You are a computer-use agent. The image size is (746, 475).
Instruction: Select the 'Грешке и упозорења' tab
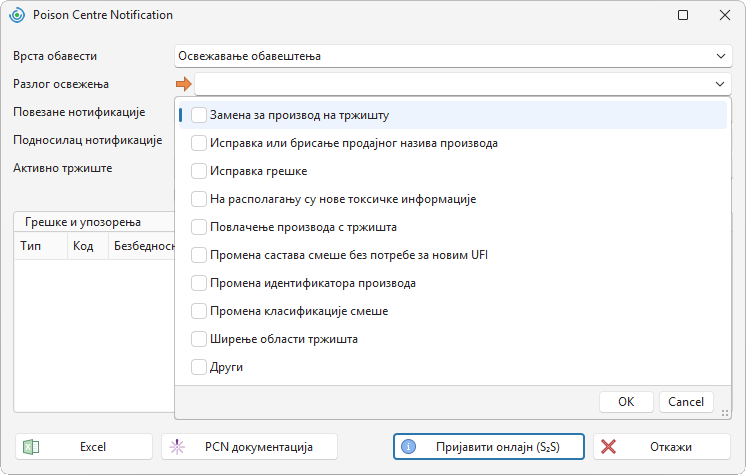83,222
